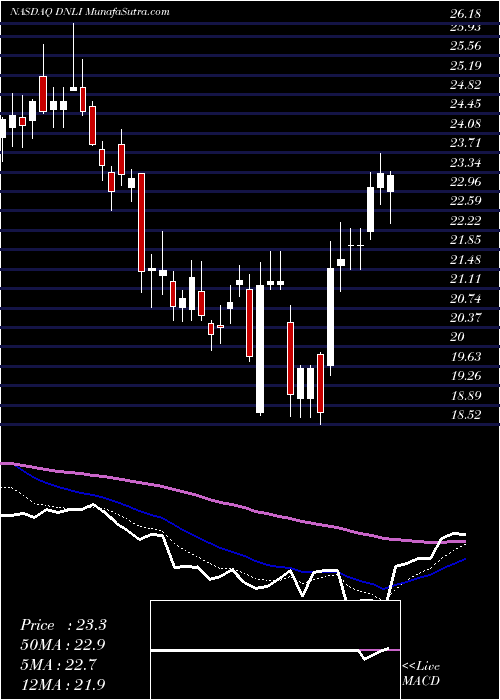The image size is (500, 700).
Task: Click the 22.59 price axis label
Action: coord(466,201)
